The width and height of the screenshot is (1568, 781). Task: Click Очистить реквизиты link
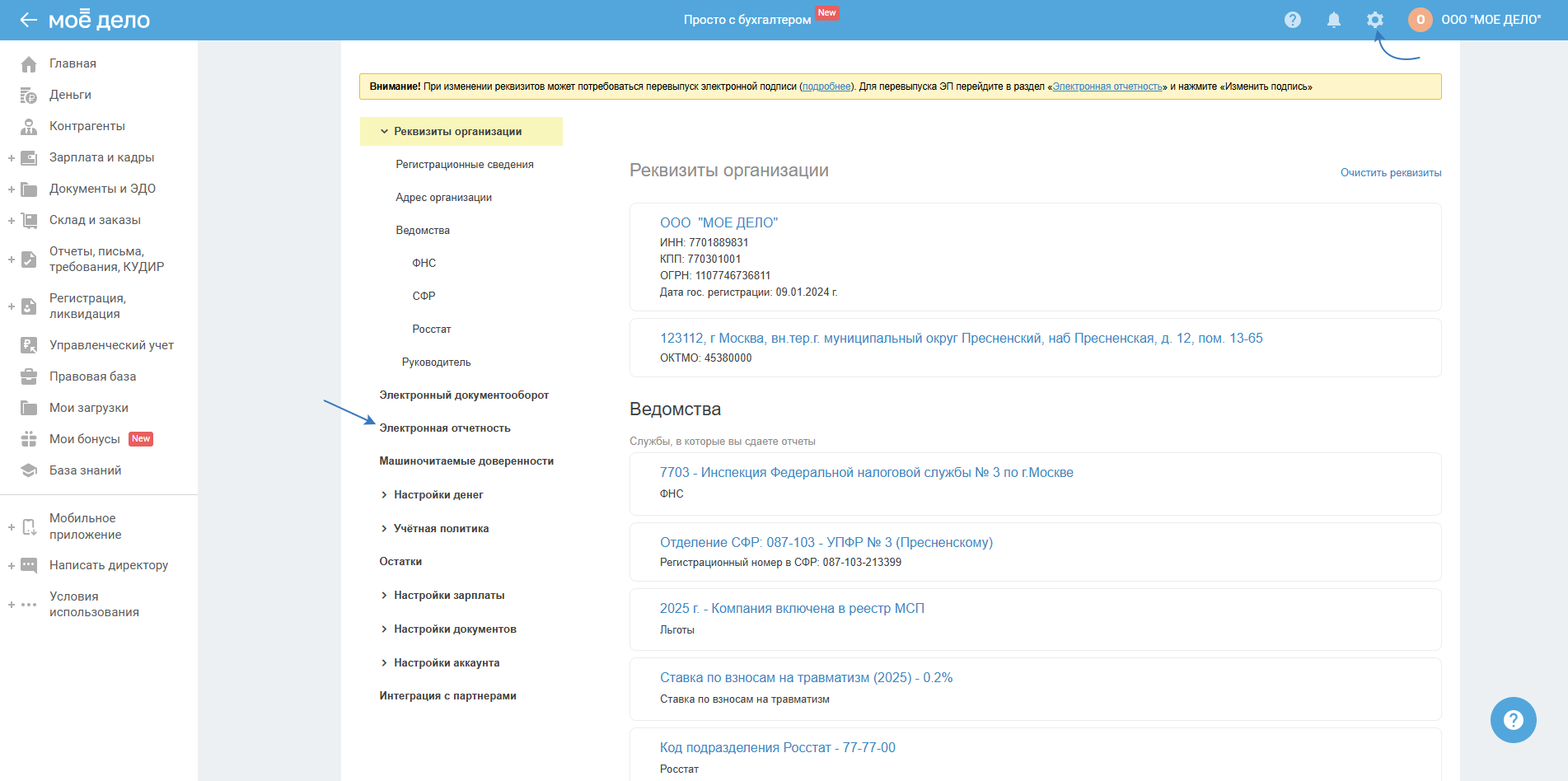pos(1390,173)
